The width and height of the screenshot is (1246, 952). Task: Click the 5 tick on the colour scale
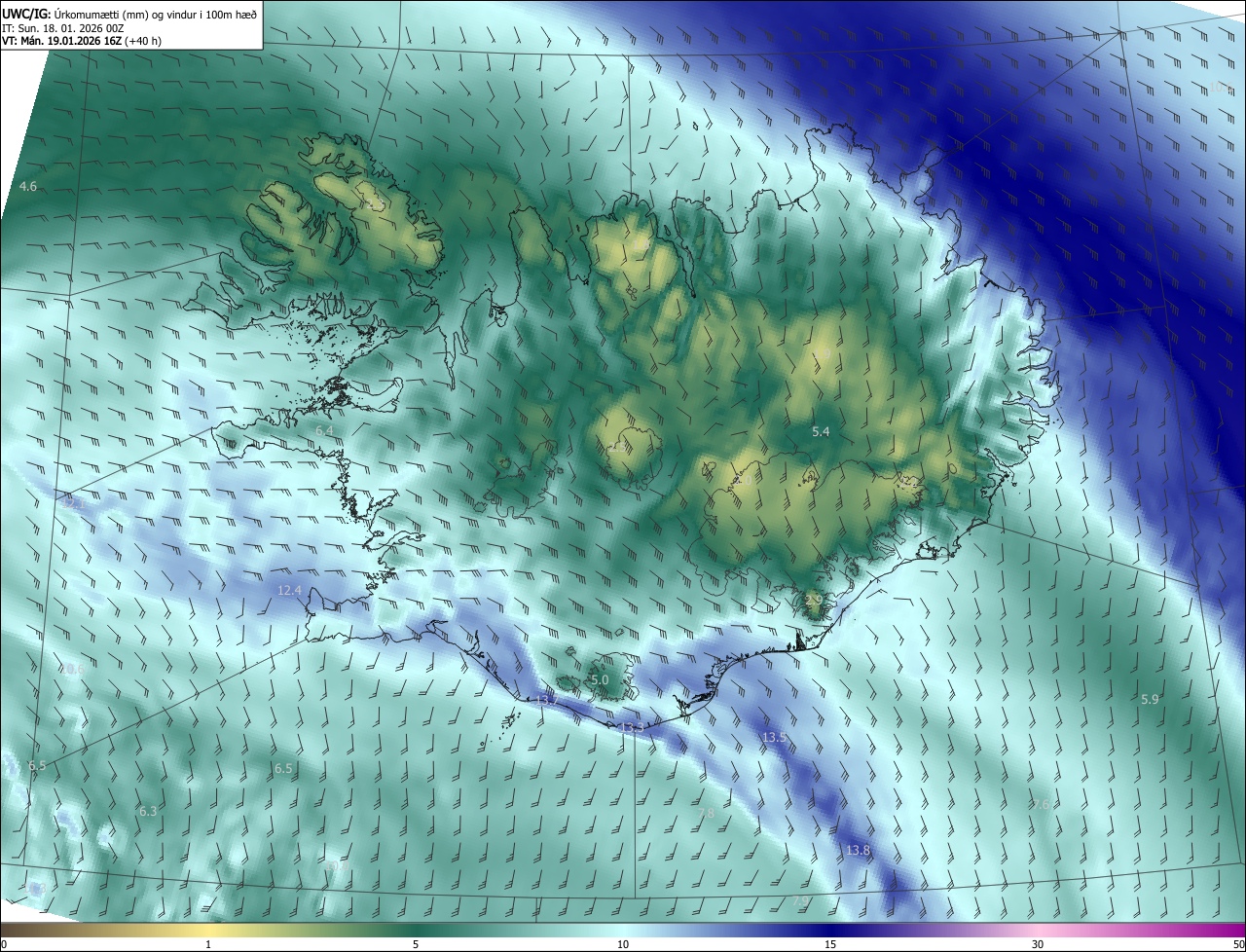pos(416,944)
